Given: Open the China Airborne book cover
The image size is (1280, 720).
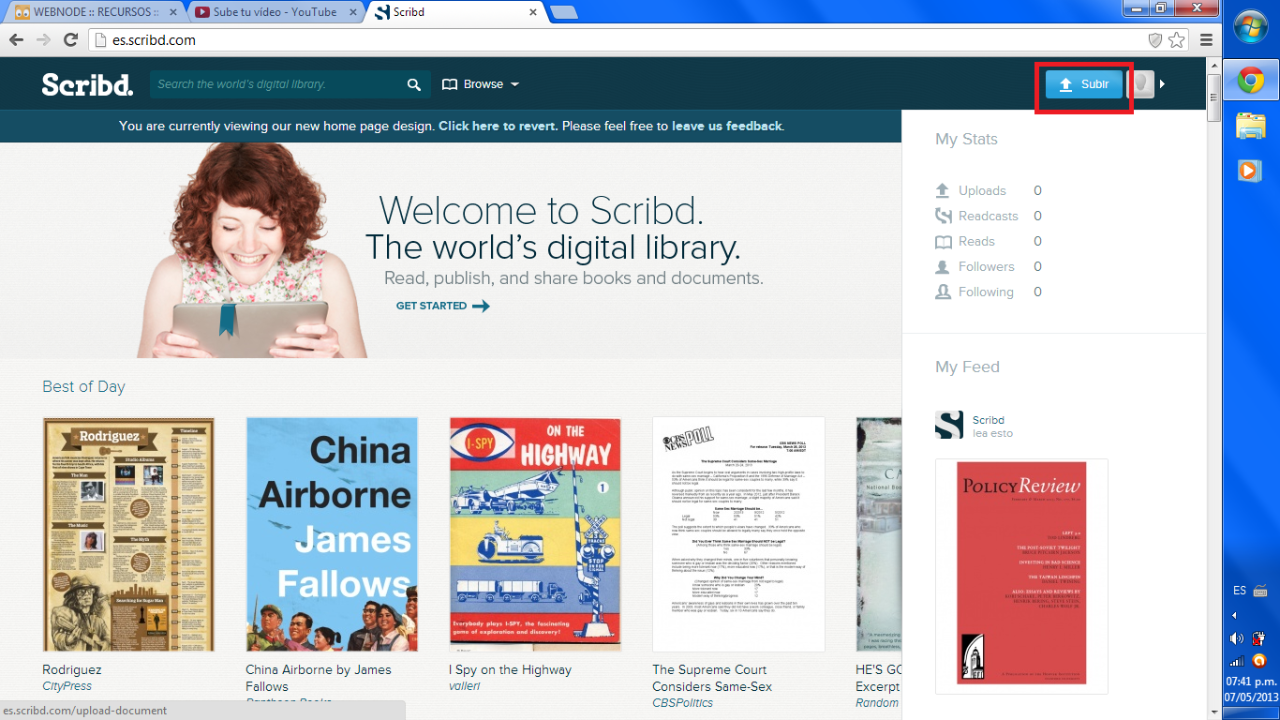Looking at the screenshot, I should (x=332, y=535).
